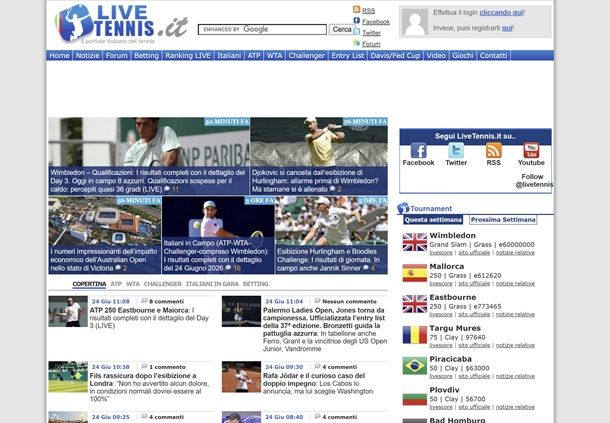This screenshot has height=423, width=610.
Task: Click the Eastbourne British flag icon
Action: tap(414, 304)
